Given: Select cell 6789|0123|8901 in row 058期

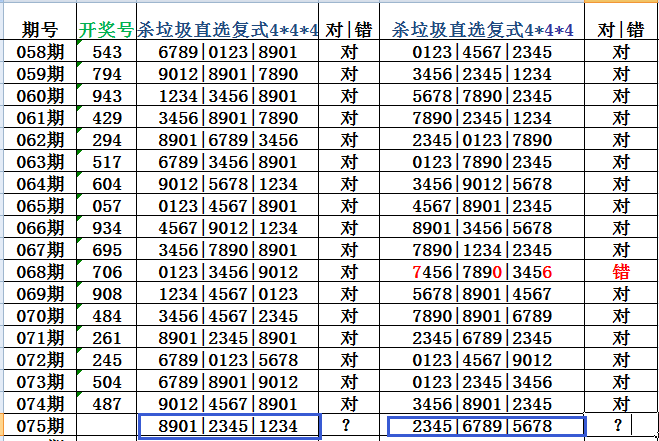Looking at the screenshot, I should coord(227,51).
